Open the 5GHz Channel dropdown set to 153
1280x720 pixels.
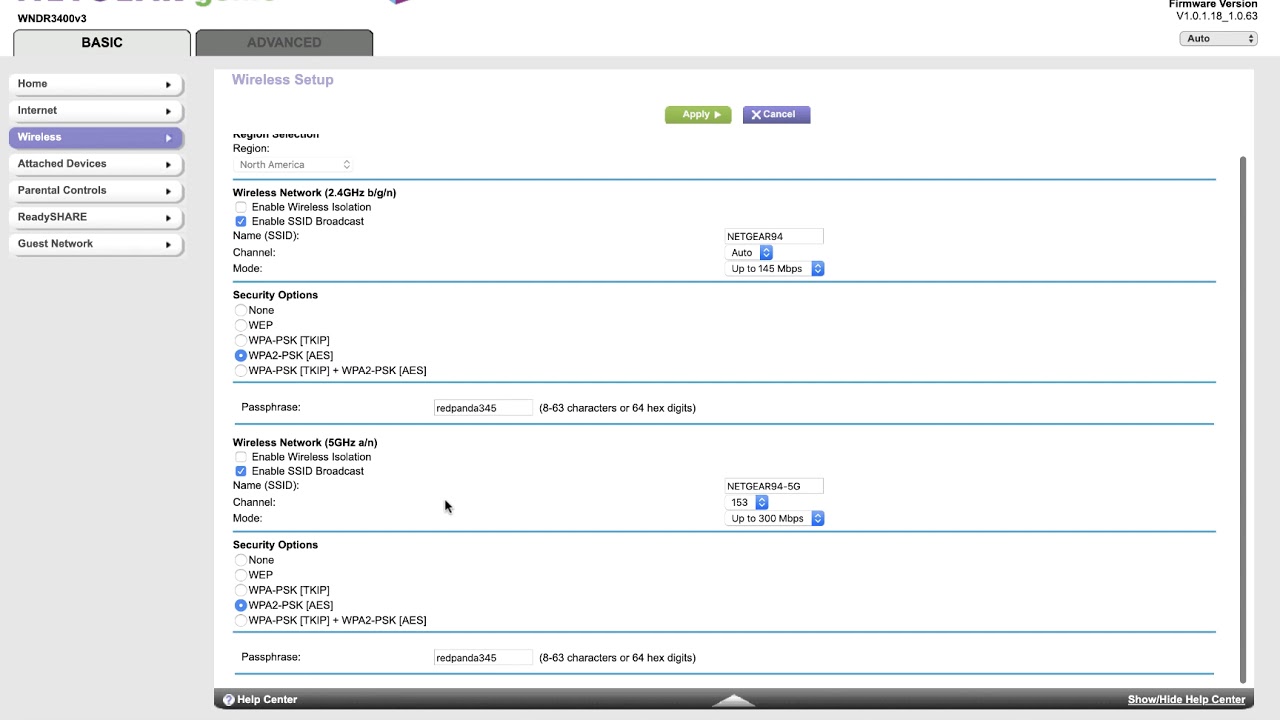coord(748,503)
